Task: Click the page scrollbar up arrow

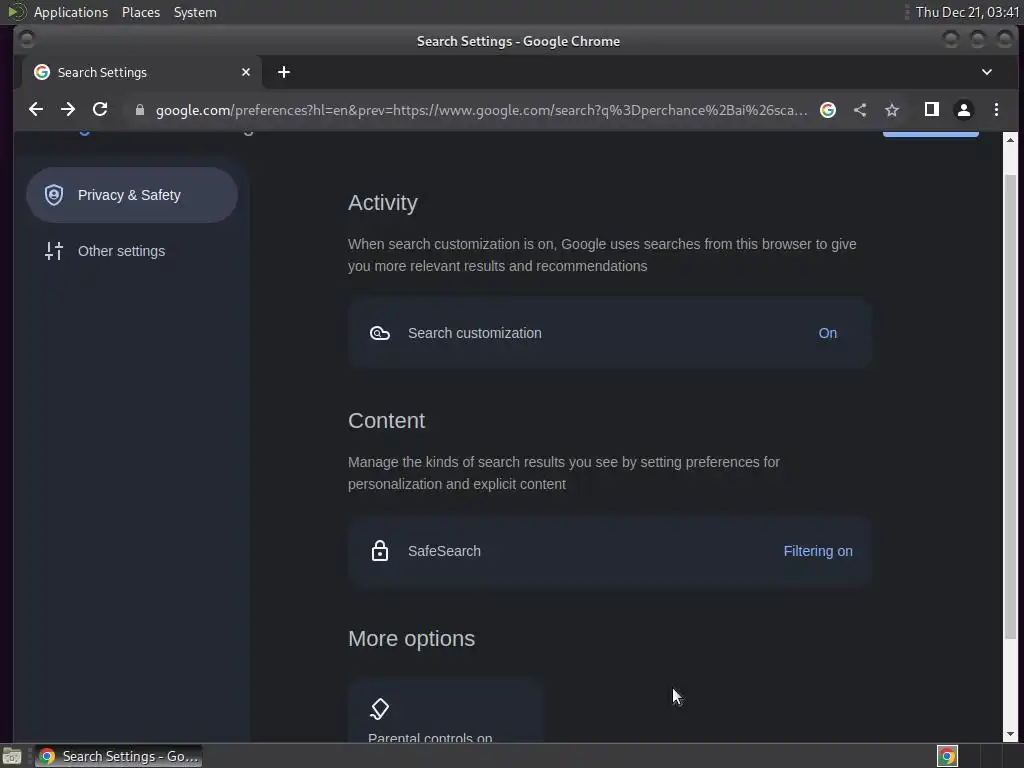Action: (1010, 140)
